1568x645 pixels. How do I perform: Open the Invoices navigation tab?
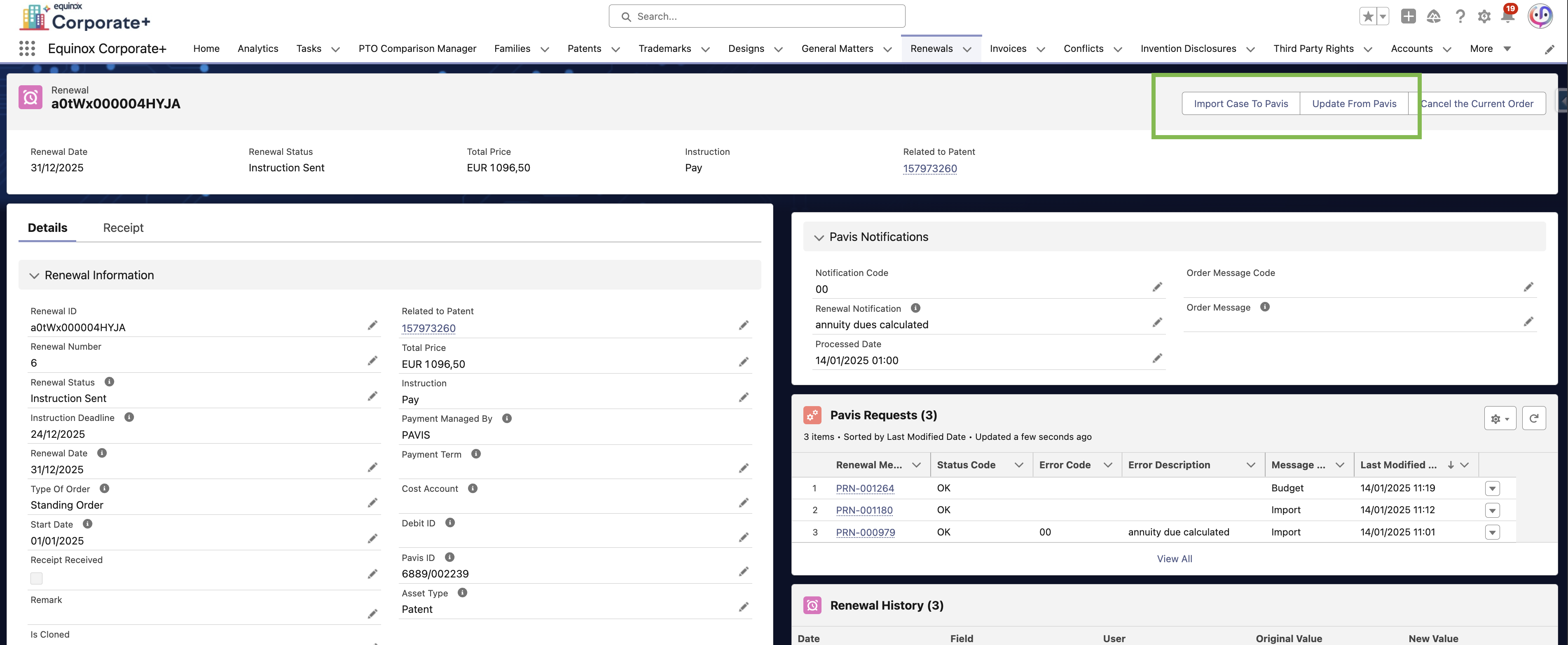1007,49
